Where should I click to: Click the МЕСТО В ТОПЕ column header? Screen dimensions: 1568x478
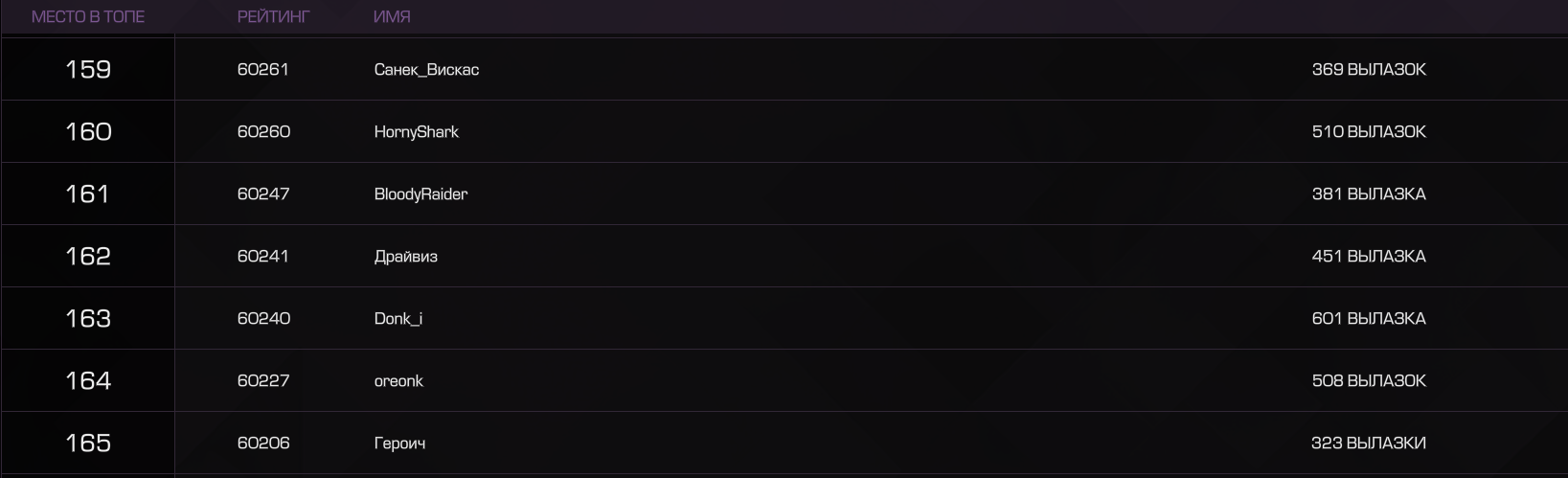88,16
